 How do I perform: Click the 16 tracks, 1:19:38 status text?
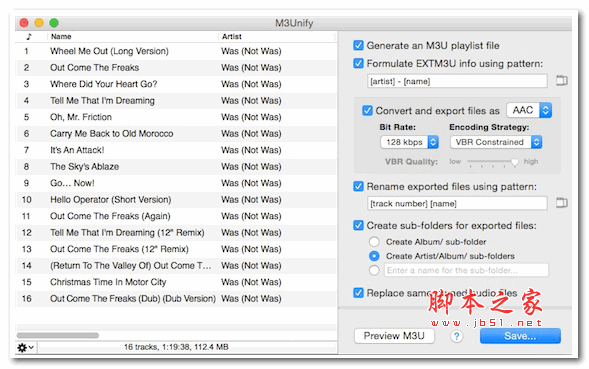click(x=176, y=347)
